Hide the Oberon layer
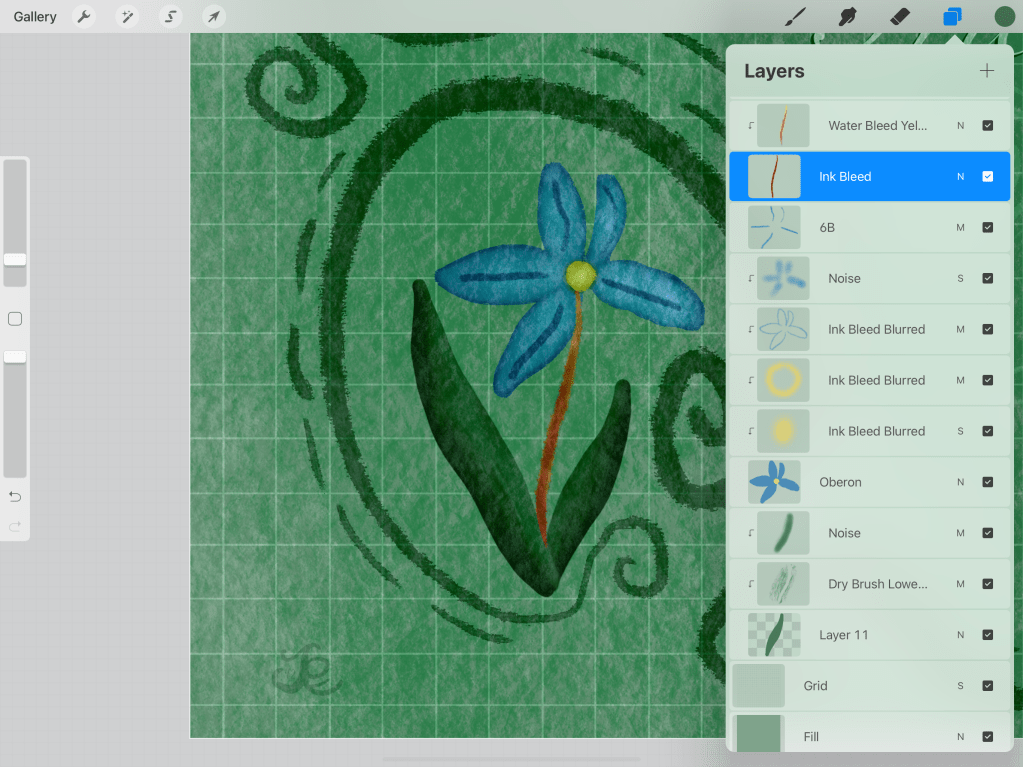1023x767 pixels. pyautogui.click(x=987, y=482)
